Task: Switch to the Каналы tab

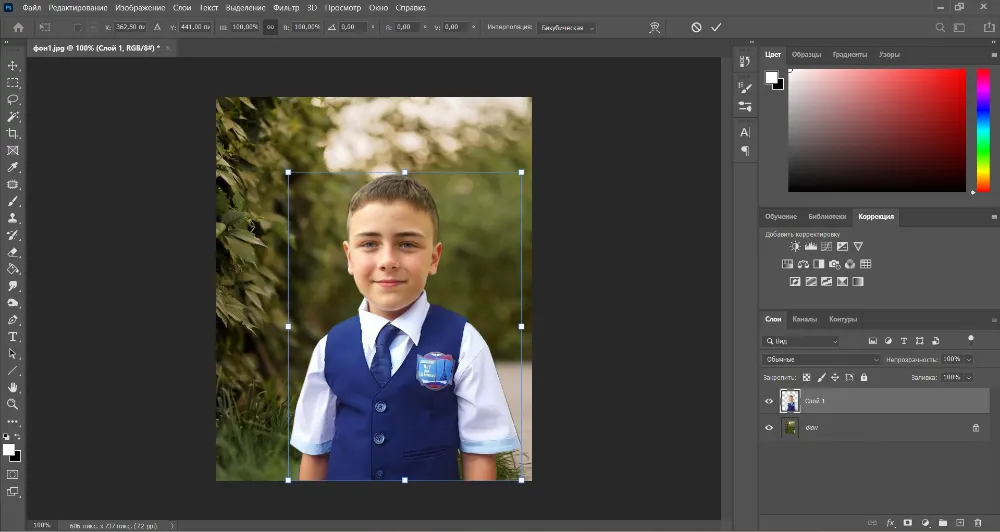Action: (804, 320)
